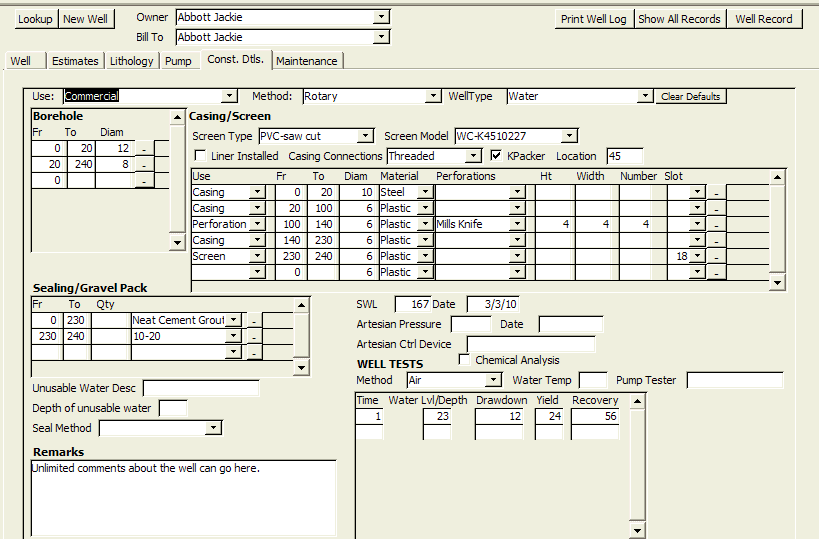Open Material dropdown showing Steel
Image resolution: width=819 pixels, height=539 pixels.
click(x=426, y=192)
